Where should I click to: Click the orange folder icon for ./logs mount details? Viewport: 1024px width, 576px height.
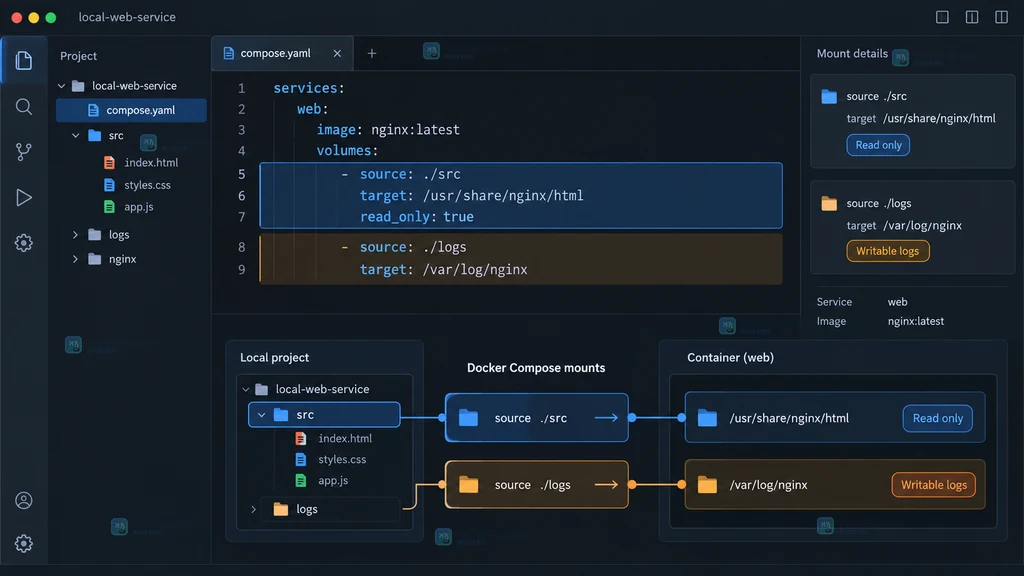(829, 204)
